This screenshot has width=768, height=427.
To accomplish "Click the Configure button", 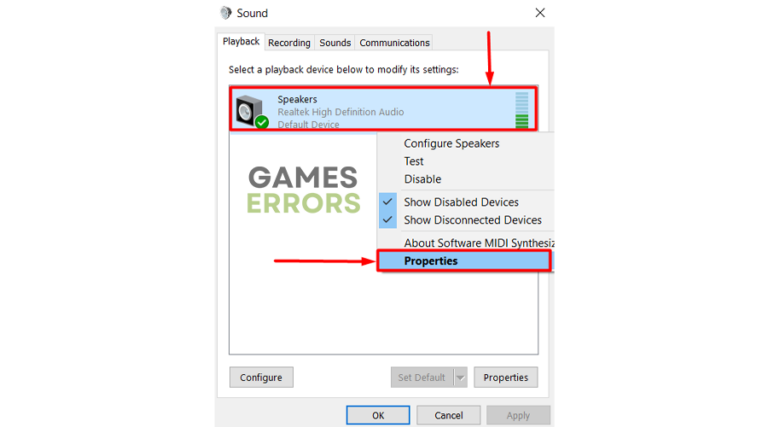I will click(261, 378).
